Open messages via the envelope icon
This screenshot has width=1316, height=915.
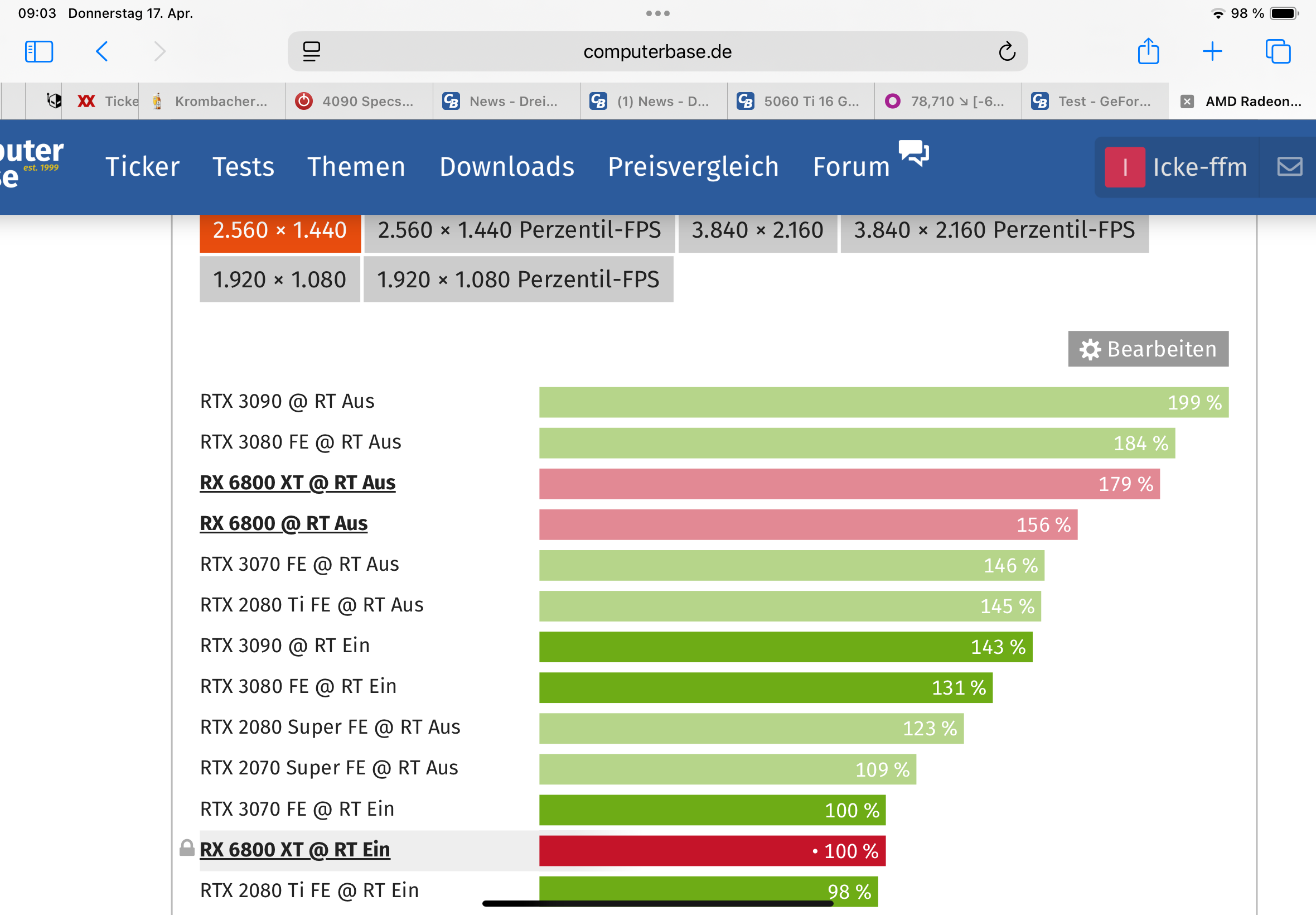pyautogui.click(x=1290, y=167)
